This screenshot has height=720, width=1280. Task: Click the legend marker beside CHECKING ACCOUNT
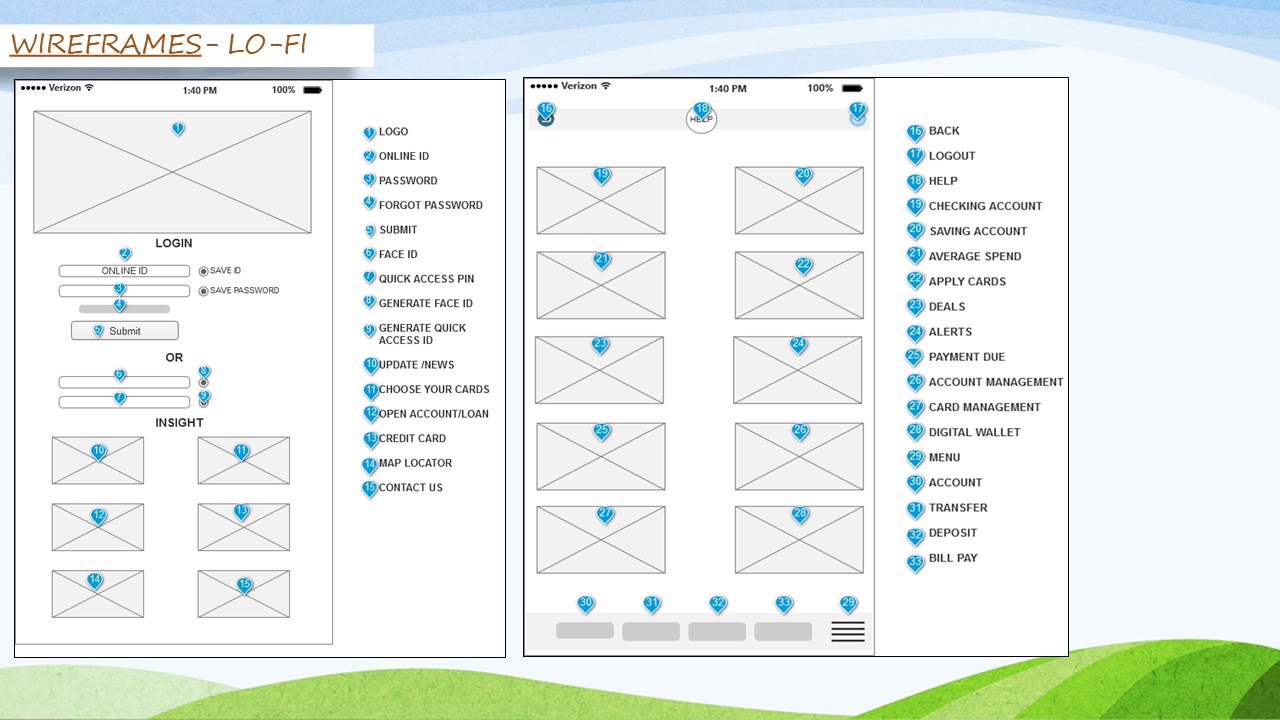[x=915, y=206]
